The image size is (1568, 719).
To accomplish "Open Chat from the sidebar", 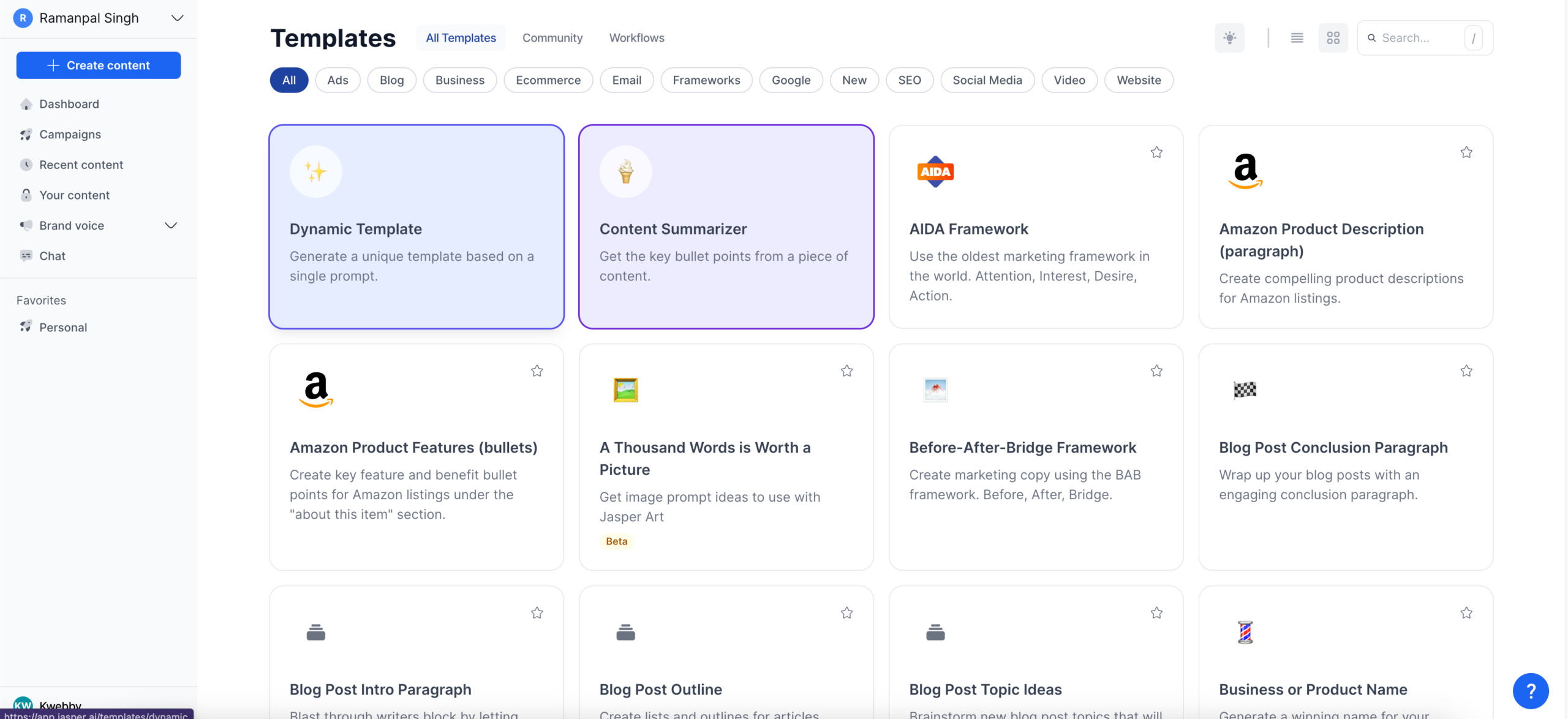I will pyautogui.click(x=52, y=256).
